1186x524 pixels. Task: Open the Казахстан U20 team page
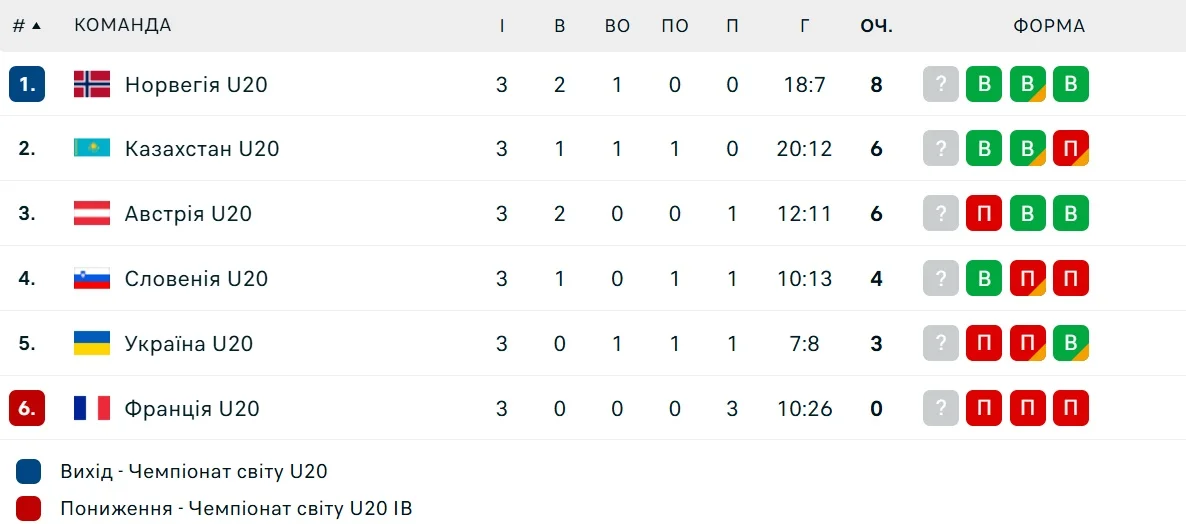(202, 149)
